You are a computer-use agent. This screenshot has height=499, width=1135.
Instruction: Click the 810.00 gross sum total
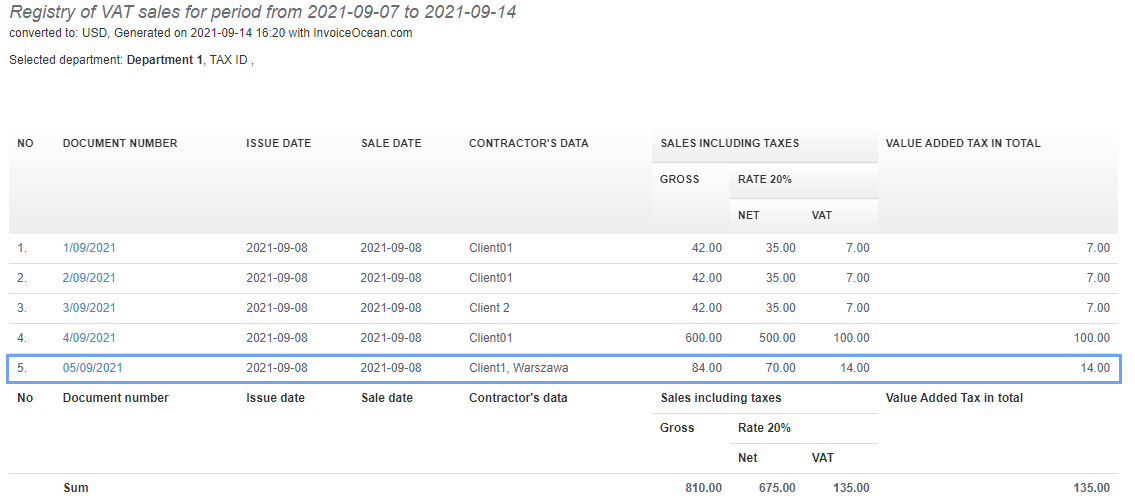click(703, 488)
